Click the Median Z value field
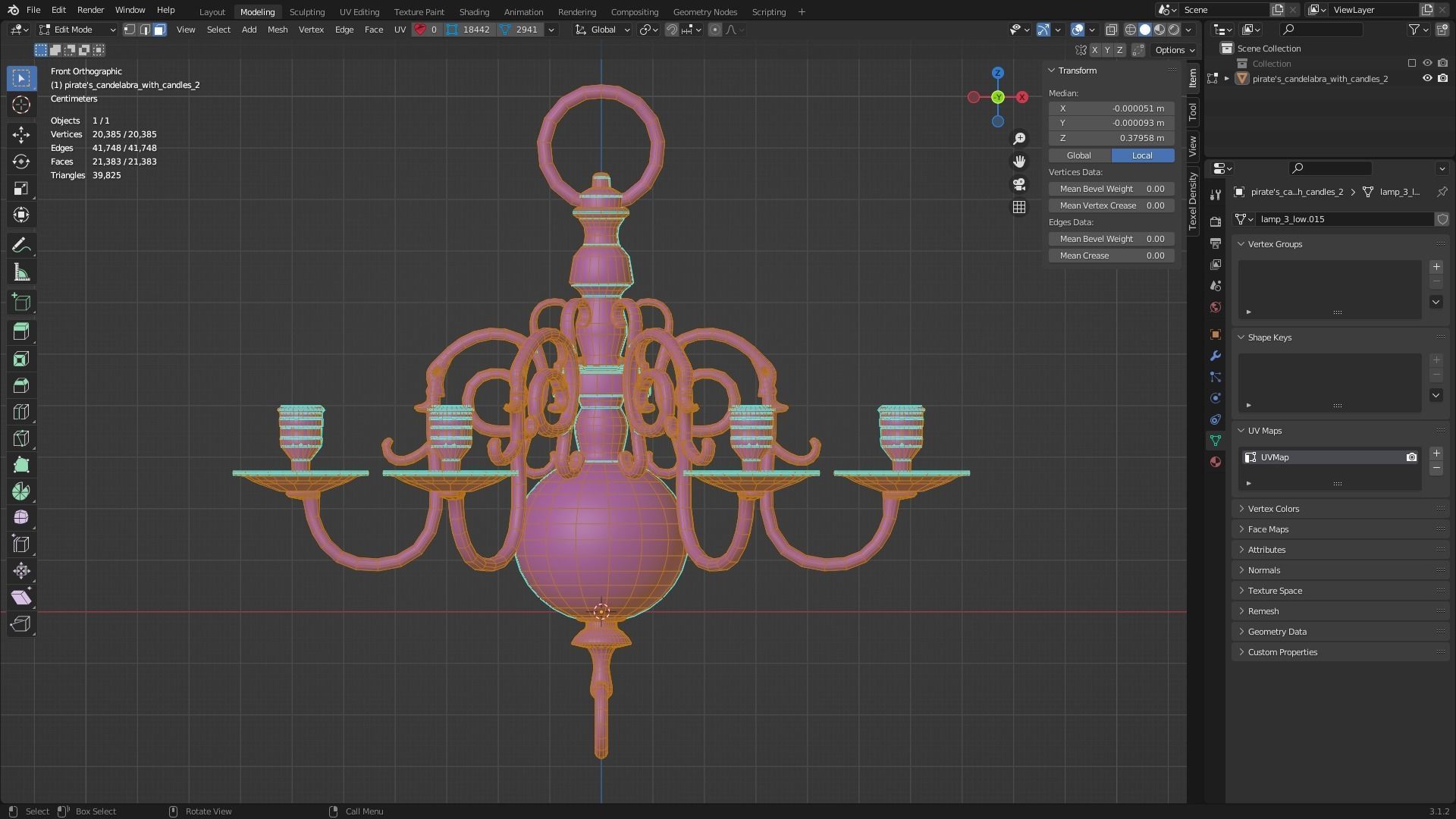The height and width of the screenshot is (819, 1456). [1112, 138]
